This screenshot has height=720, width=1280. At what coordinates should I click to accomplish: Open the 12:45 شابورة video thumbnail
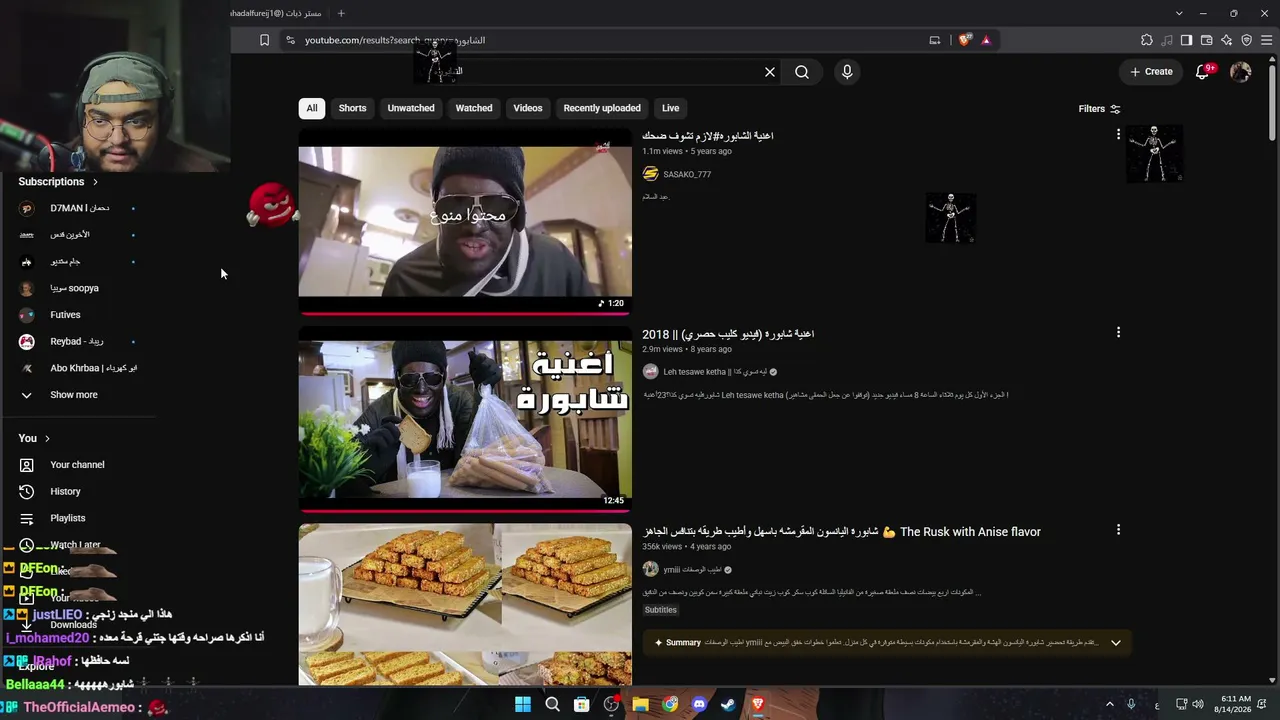pos(465,418)
